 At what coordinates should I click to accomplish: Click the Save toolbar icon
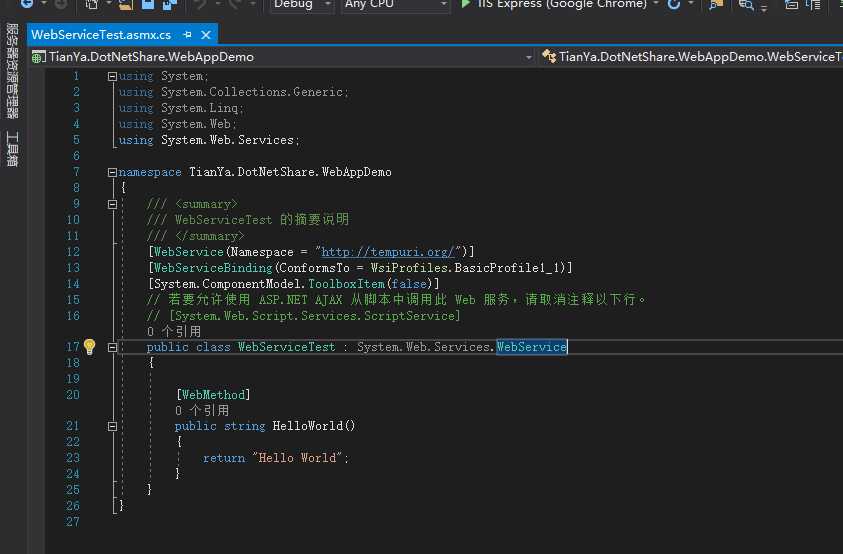tap(148, 4)
